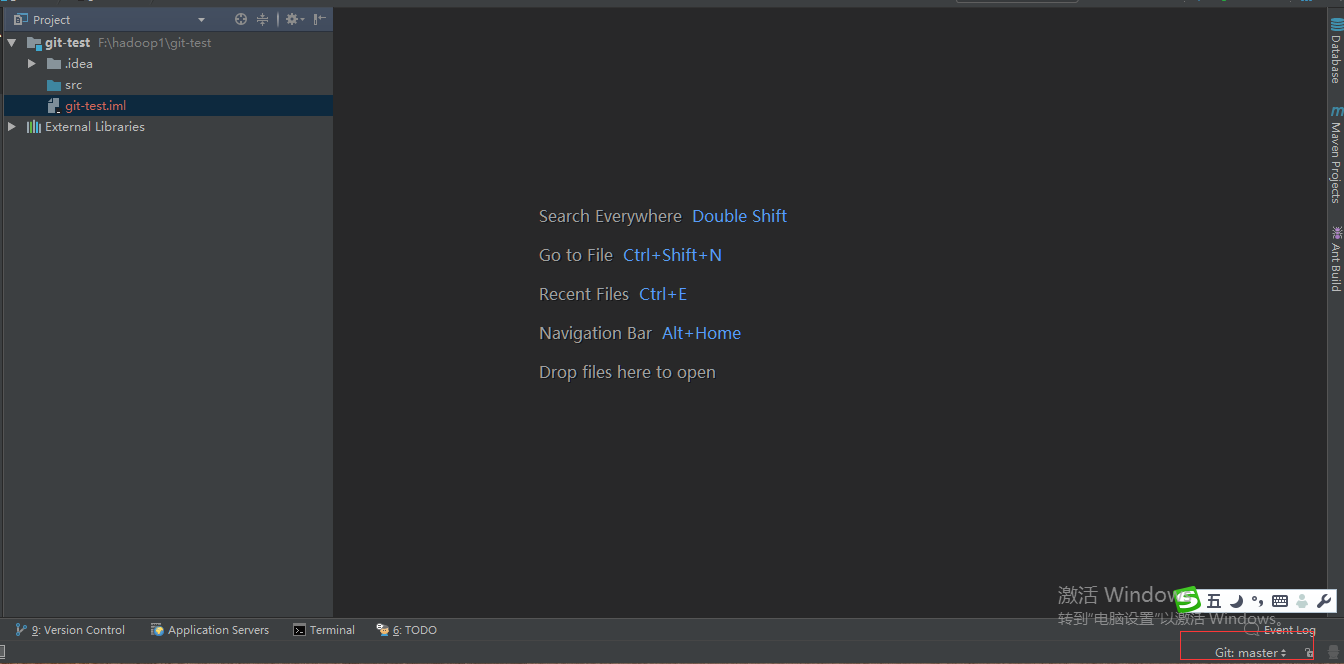Open the Project panel settings gear
The height and width of the screenshot is (664, 1344).
294,19
